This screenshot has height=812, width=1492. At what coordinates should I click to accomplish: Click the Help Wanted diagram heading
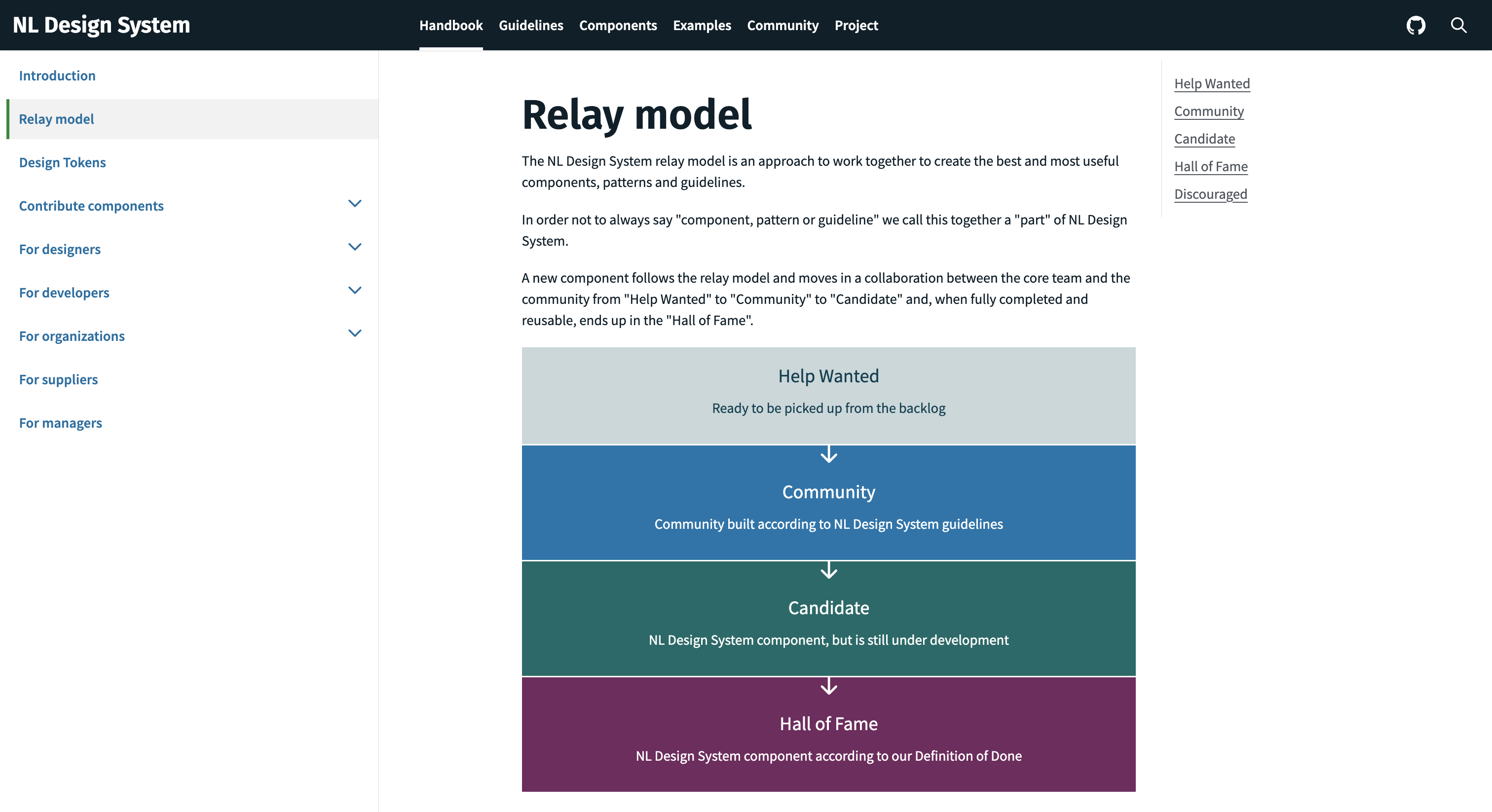(x=828, y=376)
